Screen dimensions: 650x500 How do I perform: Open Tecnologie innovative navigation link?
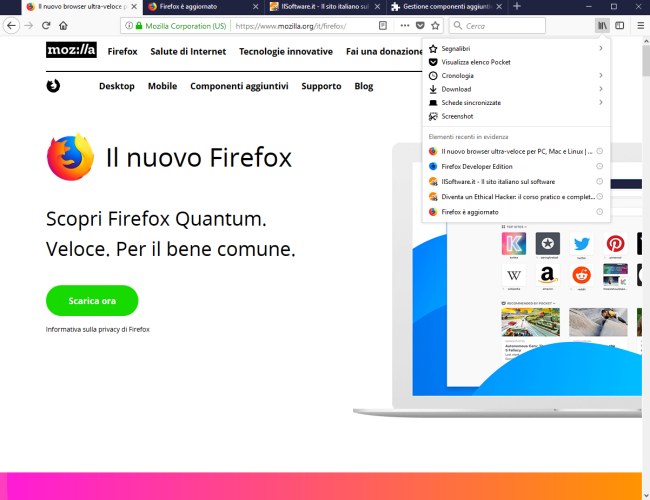coord(286,51)
